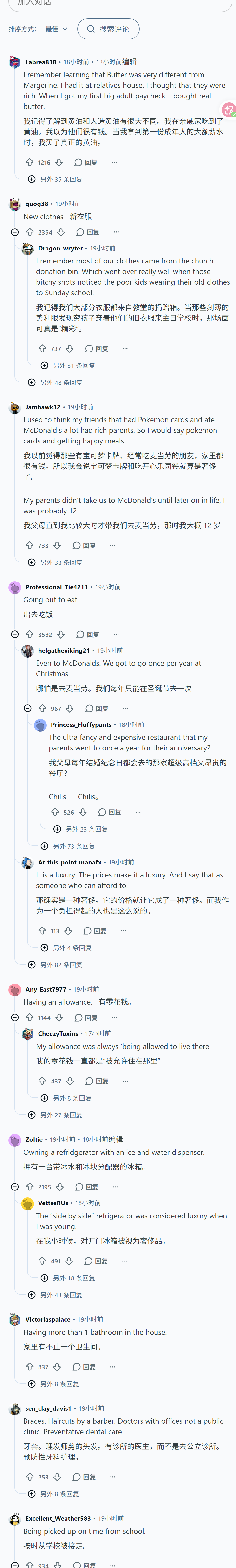Viewport: 236px width, 1568px height.
Task: Upvote Labrea818's butter comment
Action: pos(30,162)
